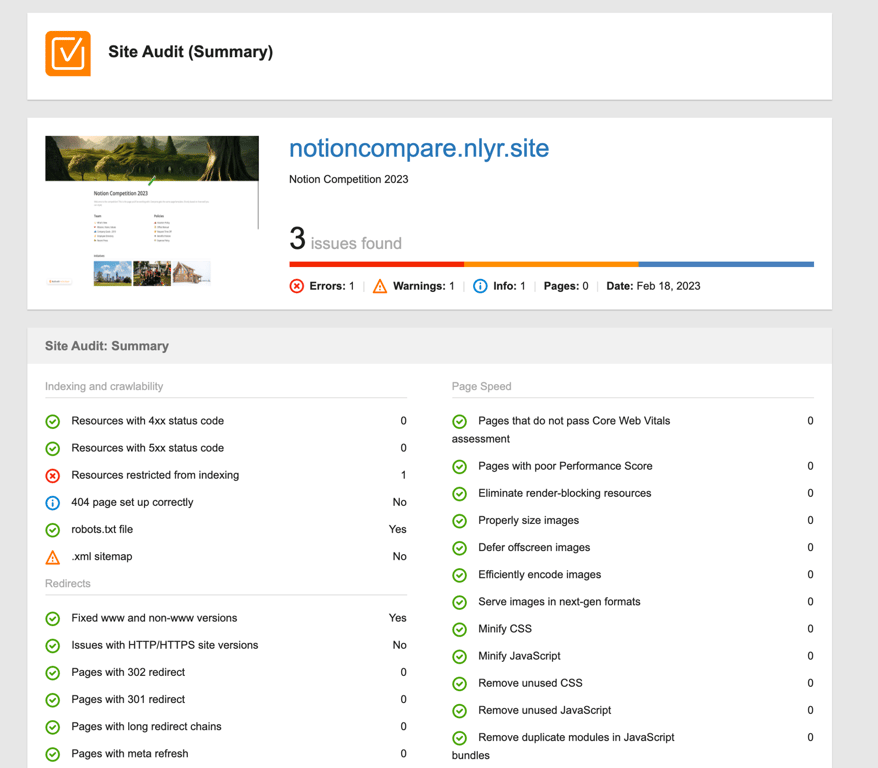Click 'Issues with HTTP/HTTPS site versions' text
Viewport: 878px width, 768px height.
165,645
